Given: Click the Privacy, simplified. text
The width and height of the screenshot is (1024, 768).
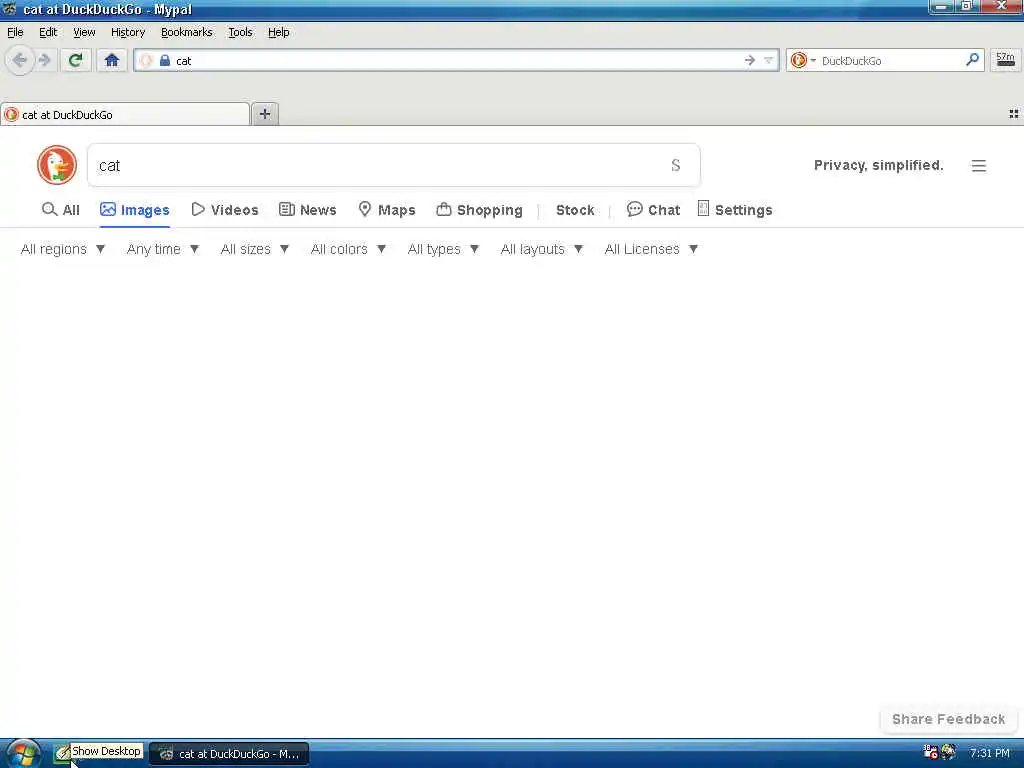Looking at the screenshot, I should pos(878,165).
